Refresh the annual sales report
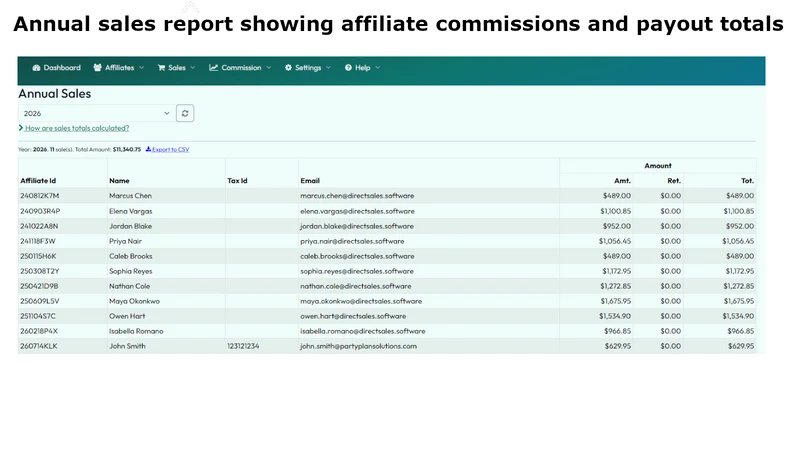The height and width of the screenshot is (450, 800). point(185,113)
